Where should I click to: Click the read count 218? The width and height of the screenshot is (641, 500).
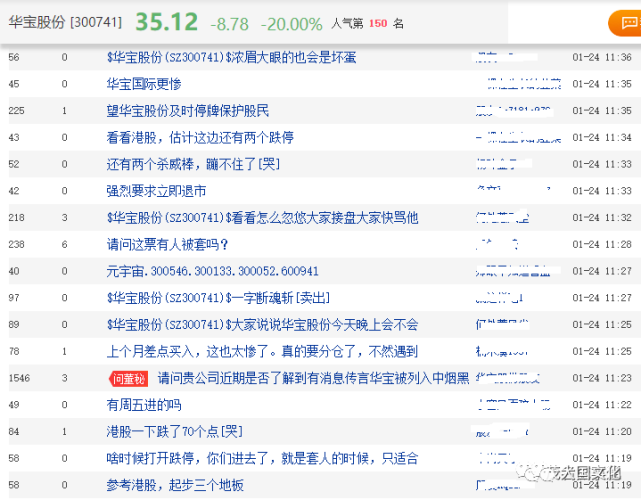coord(16,218)
